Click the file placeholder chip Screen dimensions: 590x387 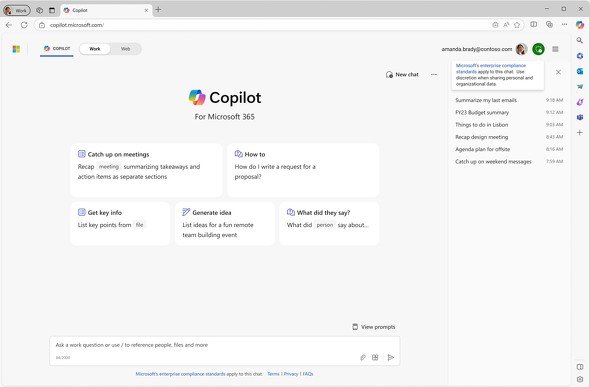(140, 225)
